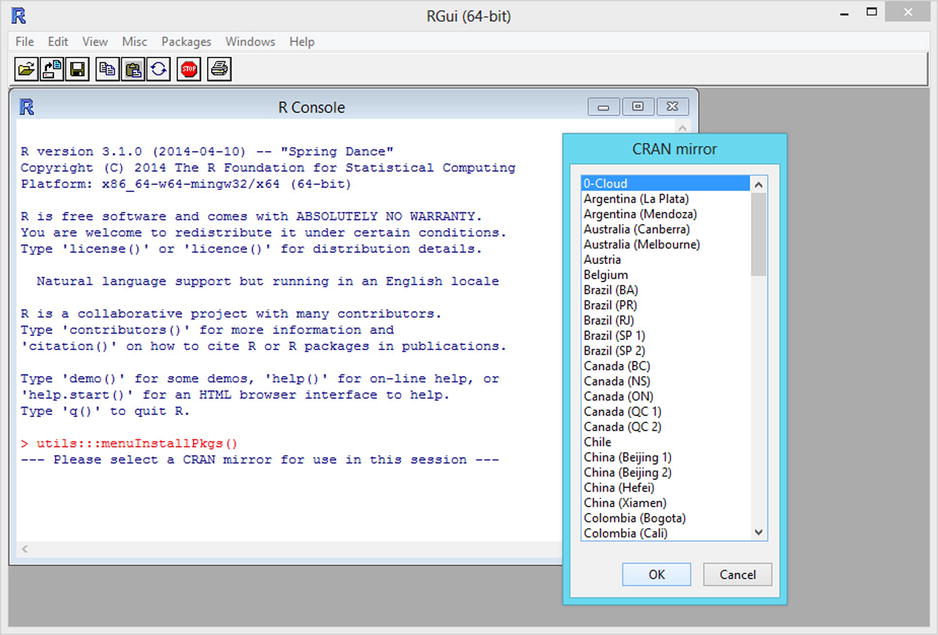Image resolution: width=938 pixels, height=635 pixels.
Task: Select the Brazil (BA) mirror
Action: (x=666, y=290)
